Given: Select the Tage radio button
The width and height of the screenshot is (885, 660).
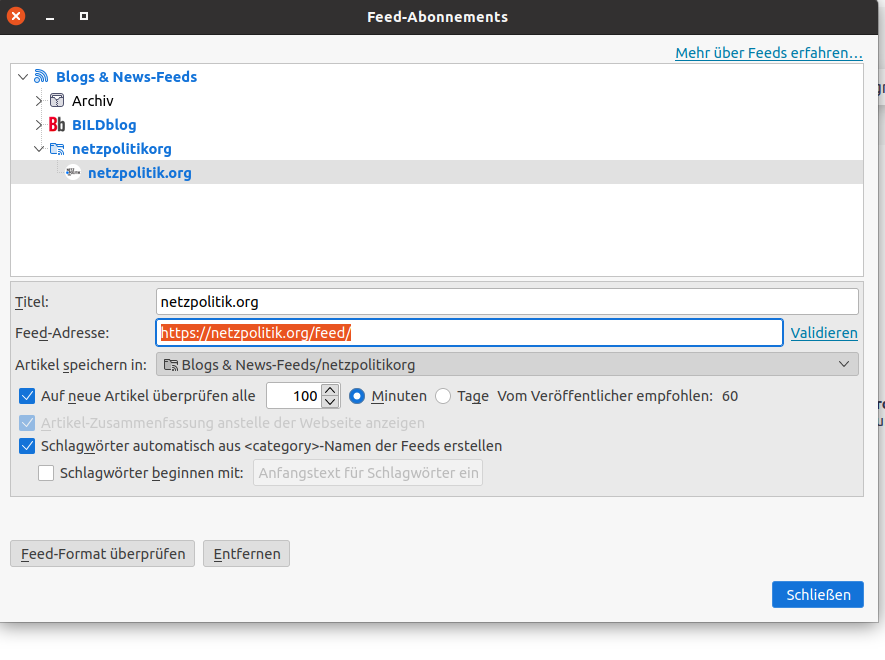Looking at the screenshot, I should pos(443,396).
